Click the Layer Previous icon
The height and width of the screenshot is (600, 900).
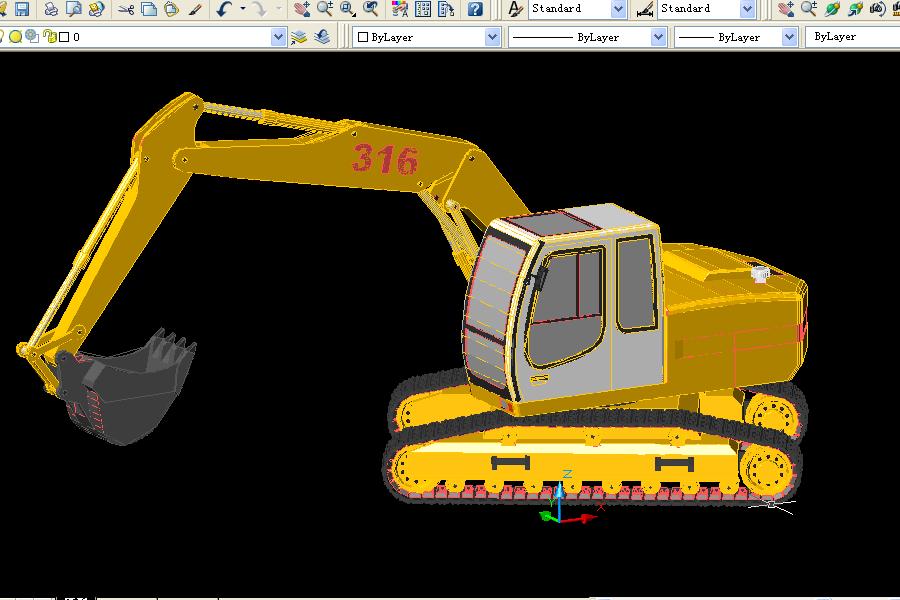click(x=322, y=37)
